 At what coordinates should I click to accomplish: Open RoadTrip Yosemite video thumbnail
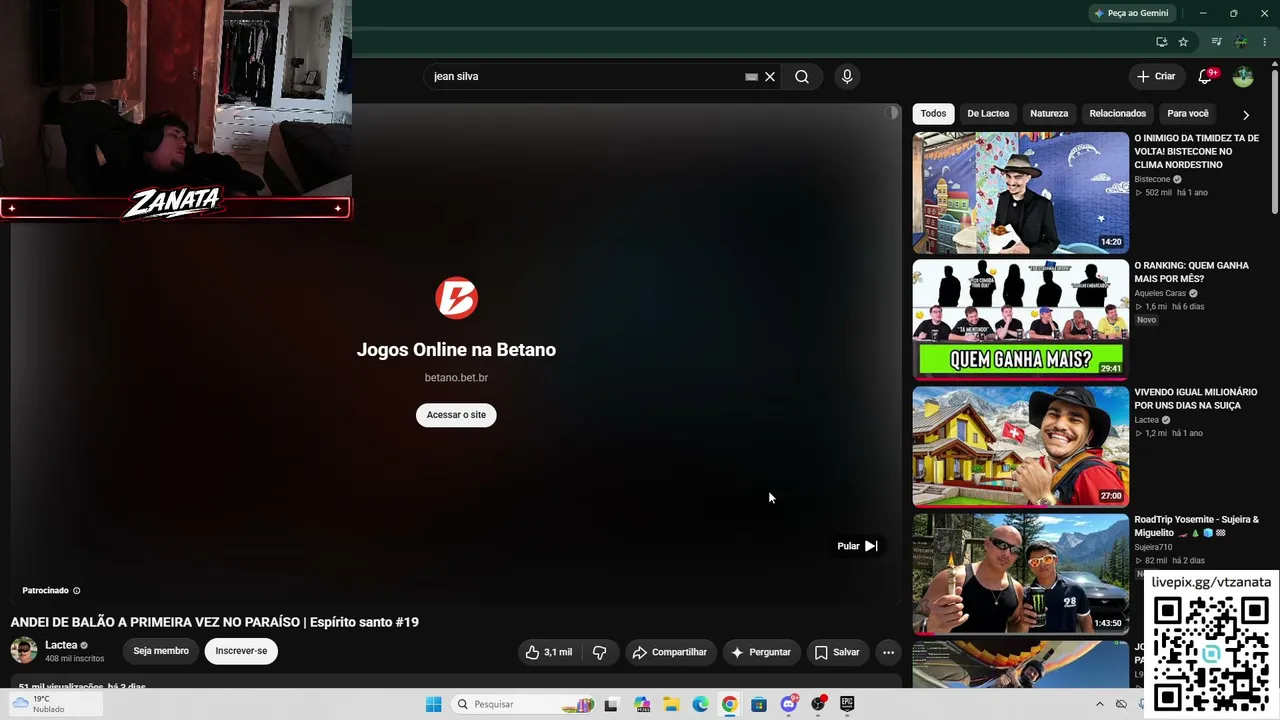click(x=1020, y=574)
